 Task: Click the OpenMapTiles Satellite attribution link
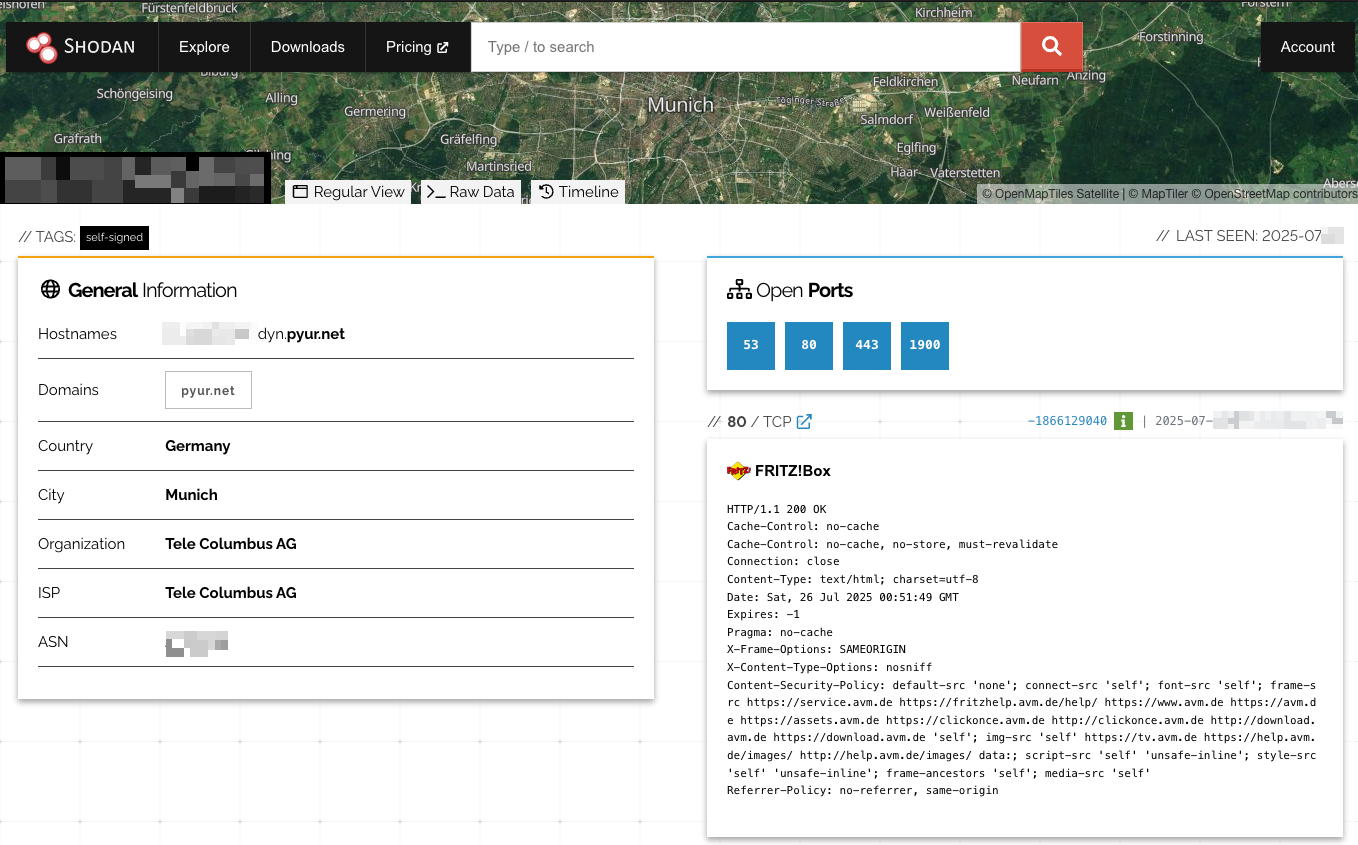pos(1050,194)
